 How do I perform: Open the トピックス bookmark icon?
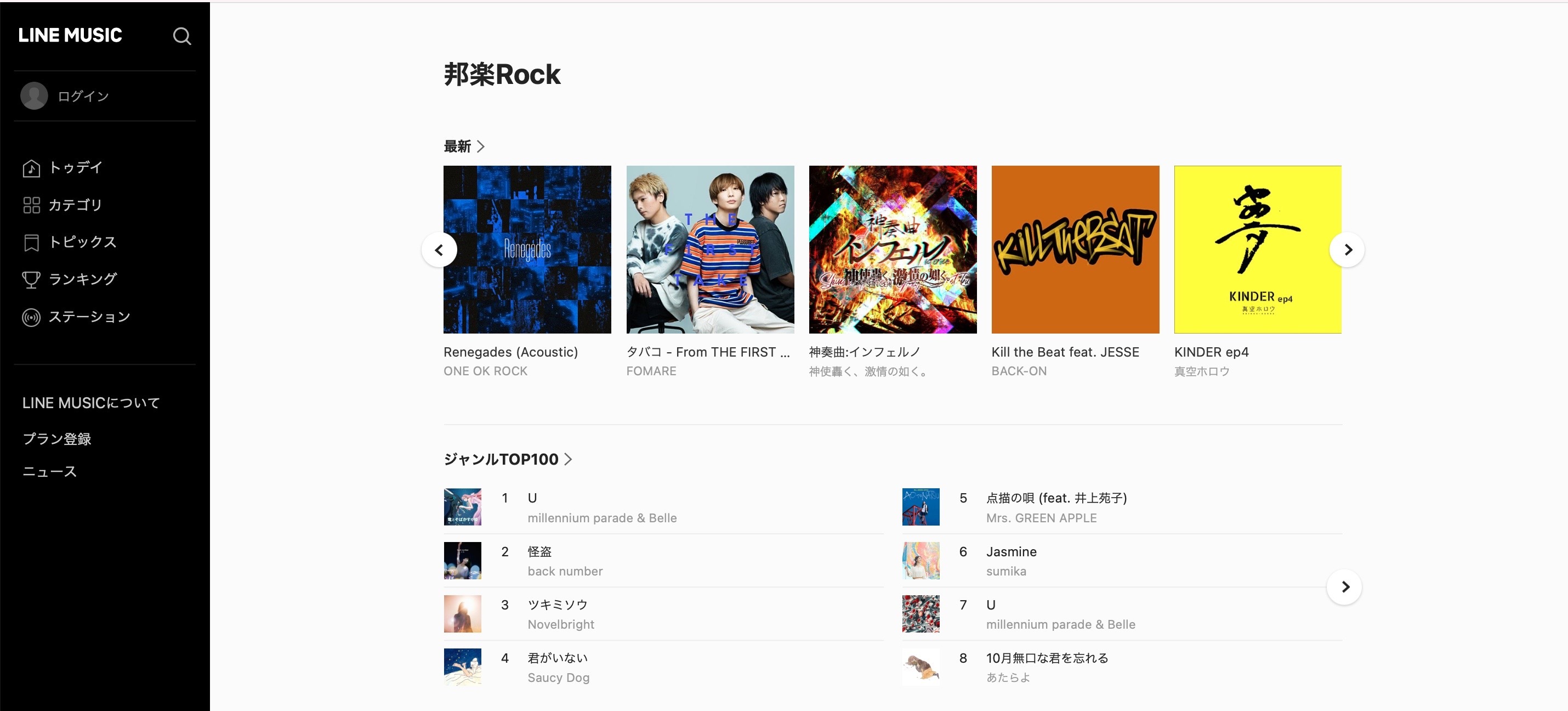(x=31, y=242)
